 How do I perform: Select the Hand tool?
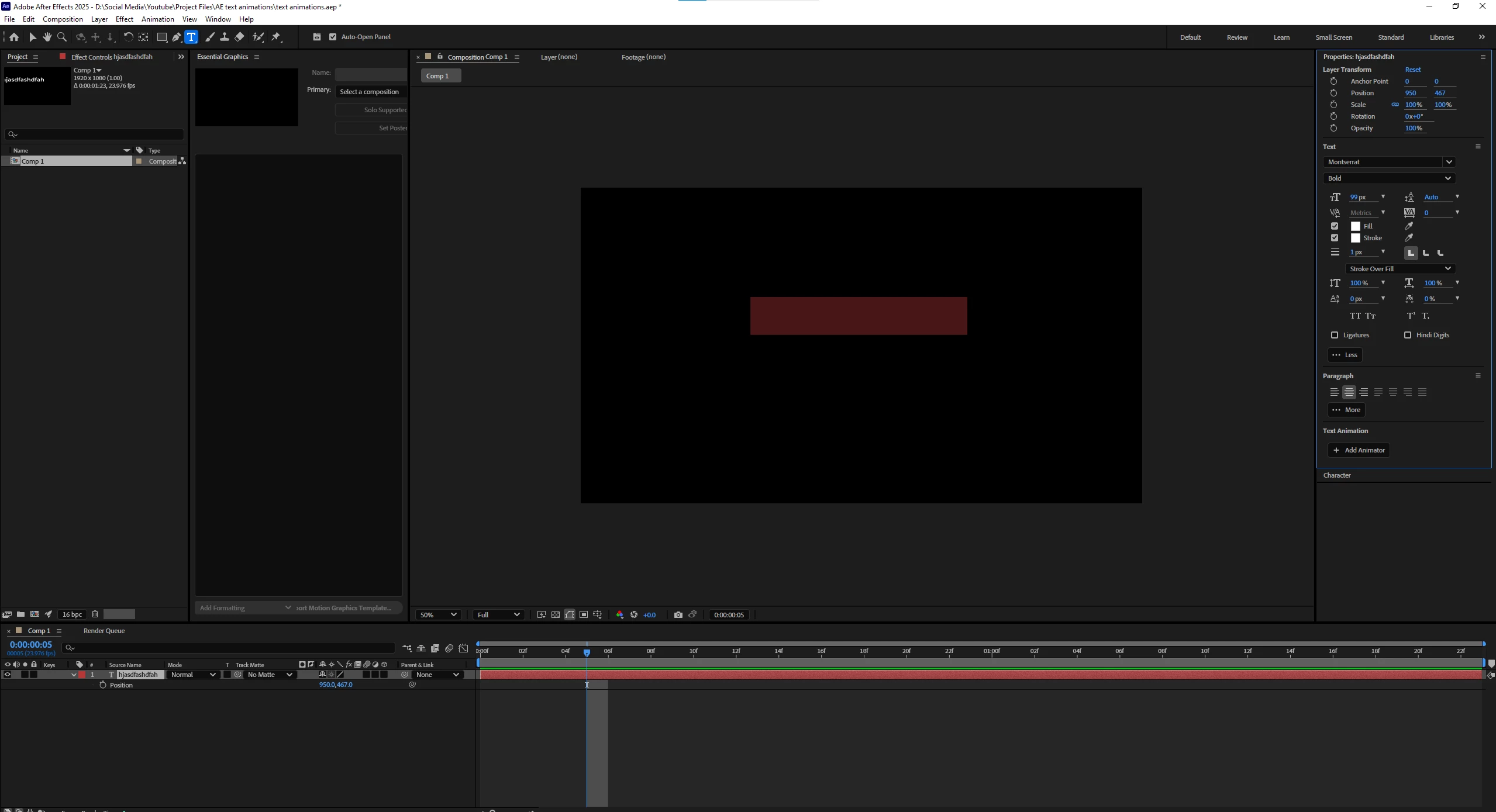47,37
